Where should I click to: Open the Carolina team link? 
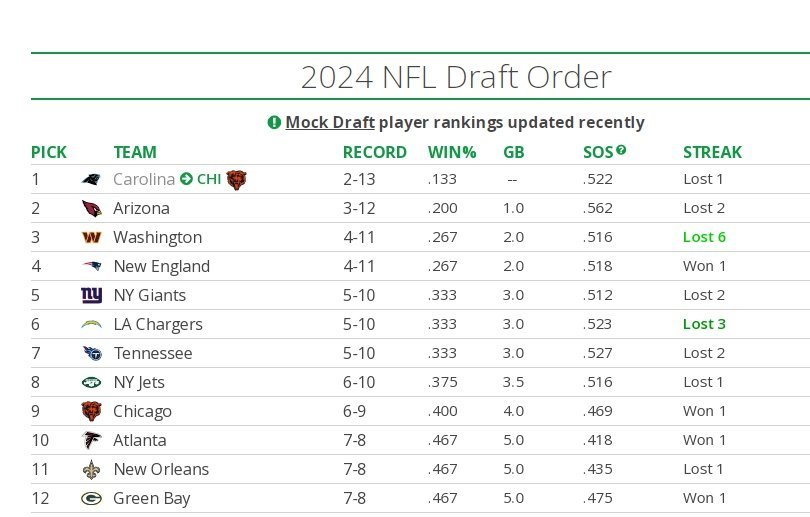click(144, 180)
